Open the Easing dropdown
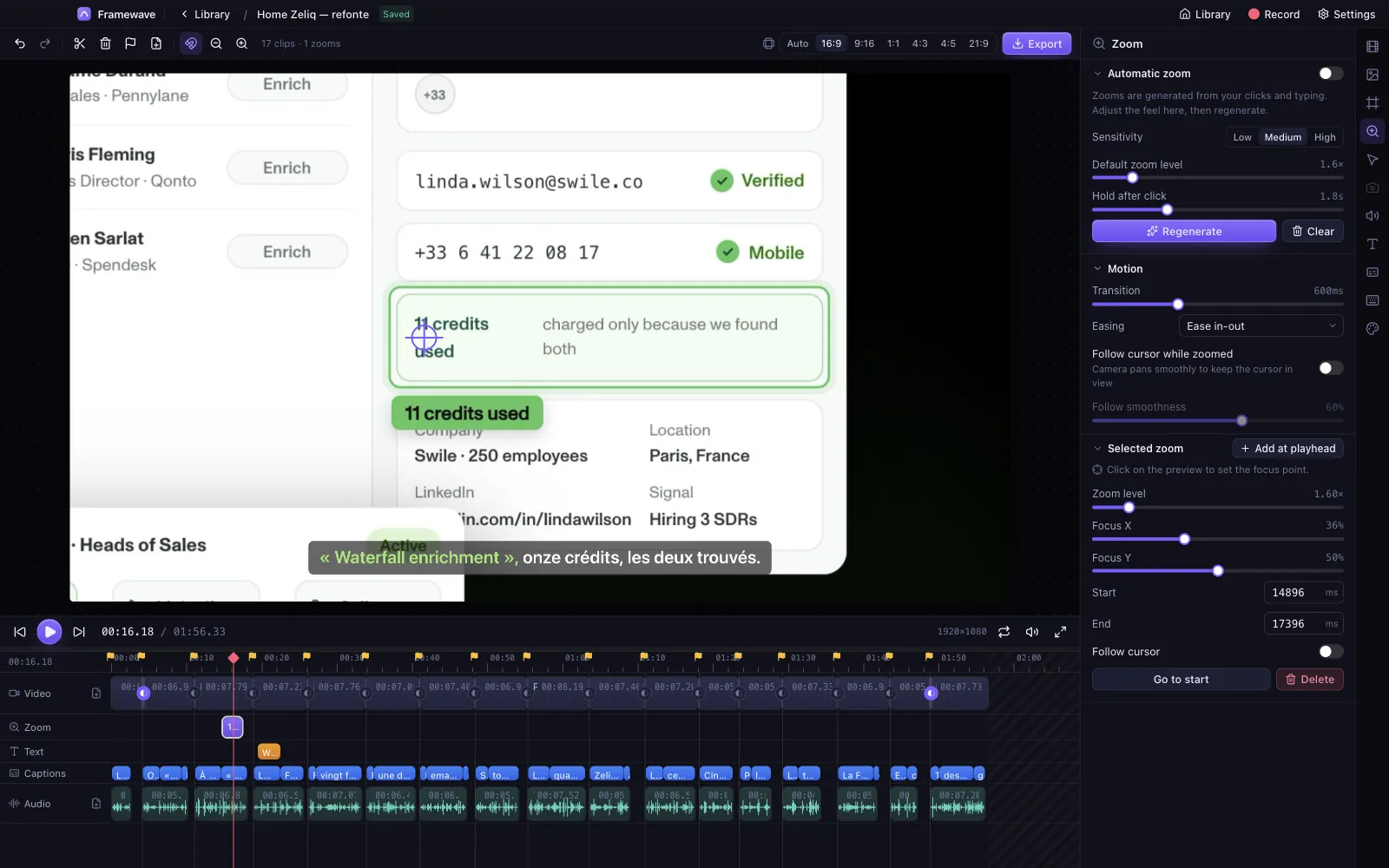Viewport: 1389px width, 868px height. point(1261,326)
